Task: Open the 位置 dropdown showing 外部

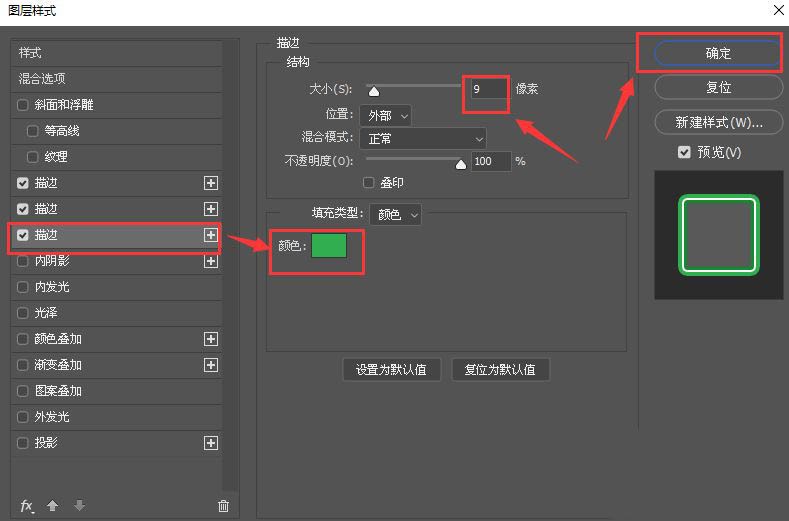Action: 384,115
